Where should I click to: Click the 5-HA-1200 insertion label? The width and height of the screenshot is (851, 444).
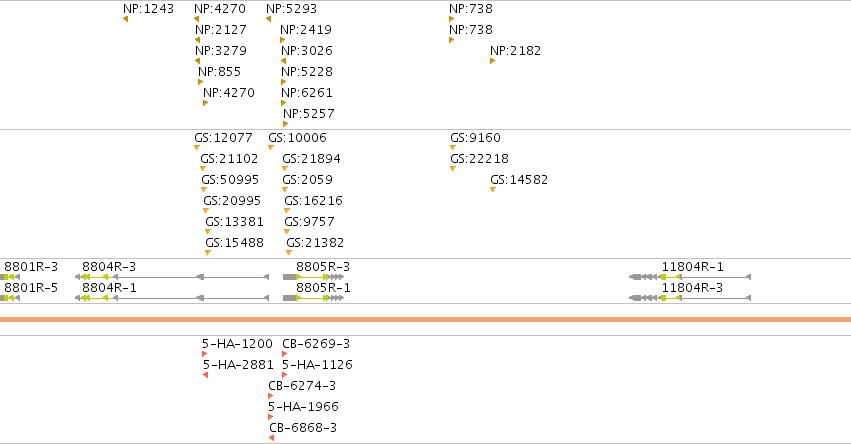click(x=237, y=344)
